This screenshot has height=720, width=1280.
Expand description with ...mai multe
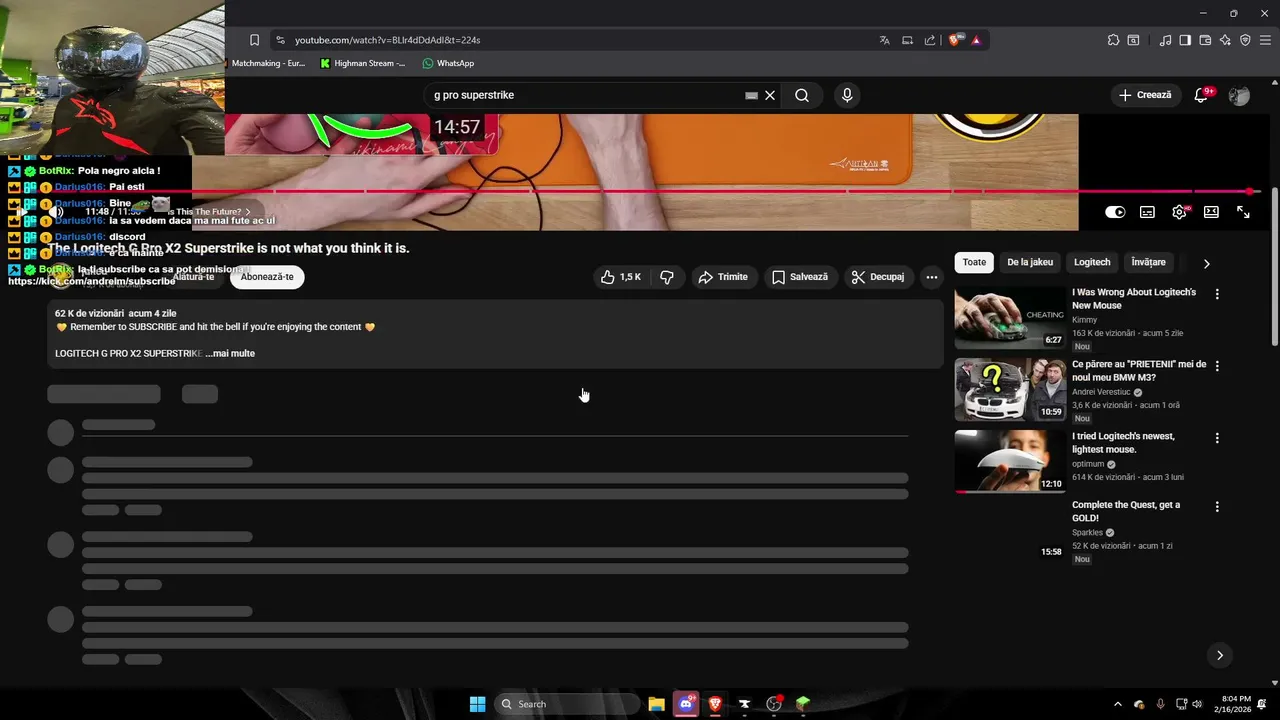pyautogui.click(x=230, y=353)
